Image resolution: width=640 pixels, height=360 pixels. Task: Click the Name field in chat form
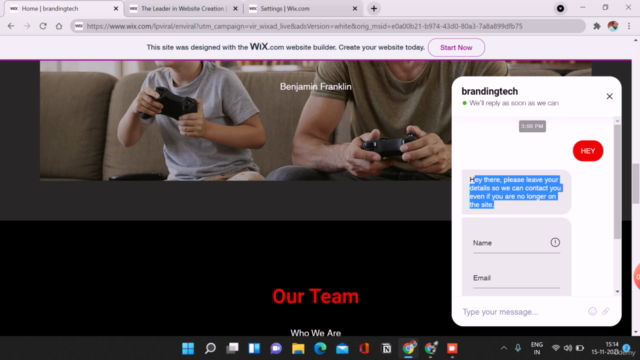point(516,243)
